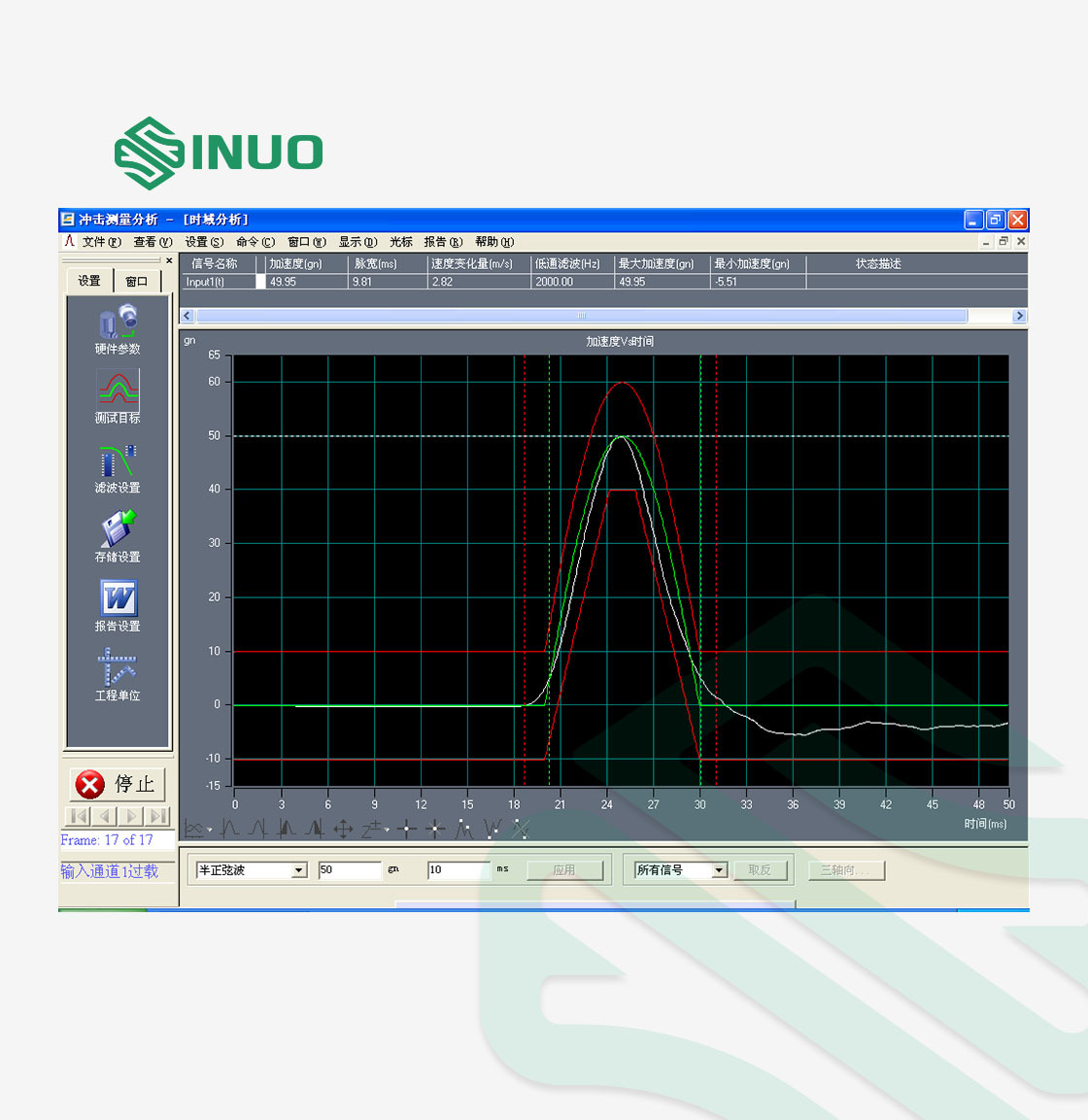Click the 应用 apply button
Viewport: 1088px width, 1120px height.
[564, 870]
